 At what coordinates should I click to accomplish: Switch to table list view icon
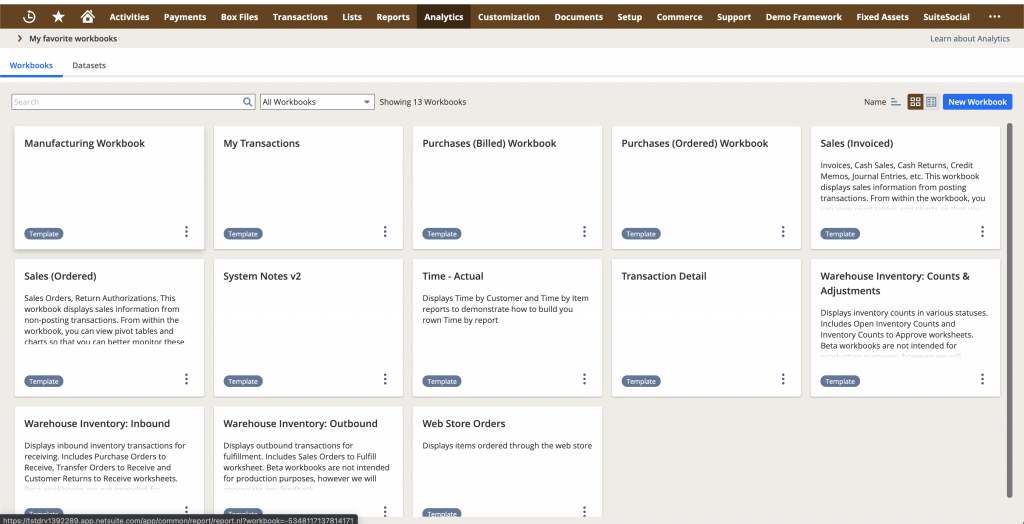pos(931,102)
